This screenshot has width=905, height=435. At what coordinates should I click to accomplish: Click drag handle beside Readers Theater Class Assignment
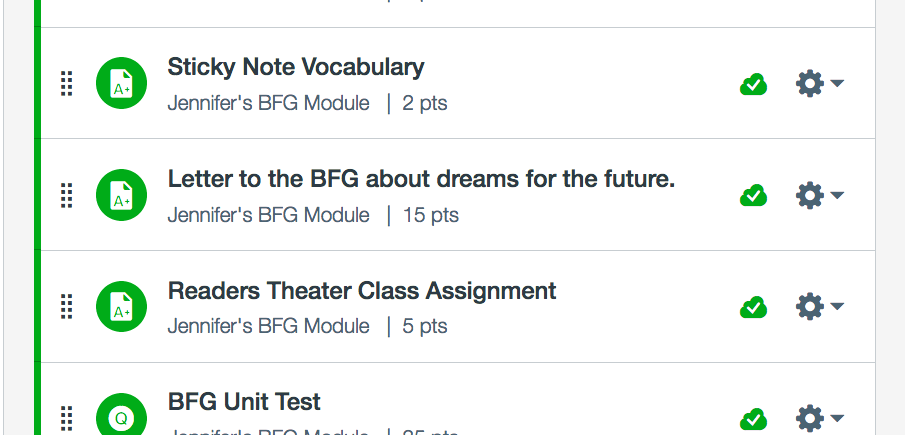click(x=67, y=307)
